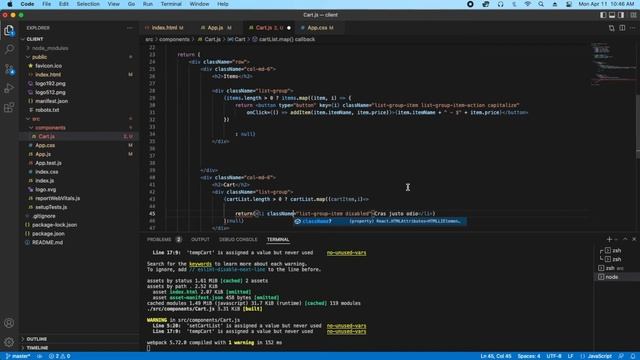Select the node terminal instance
The height and width of the screenshot is (360, 640).
pos(616,277)
